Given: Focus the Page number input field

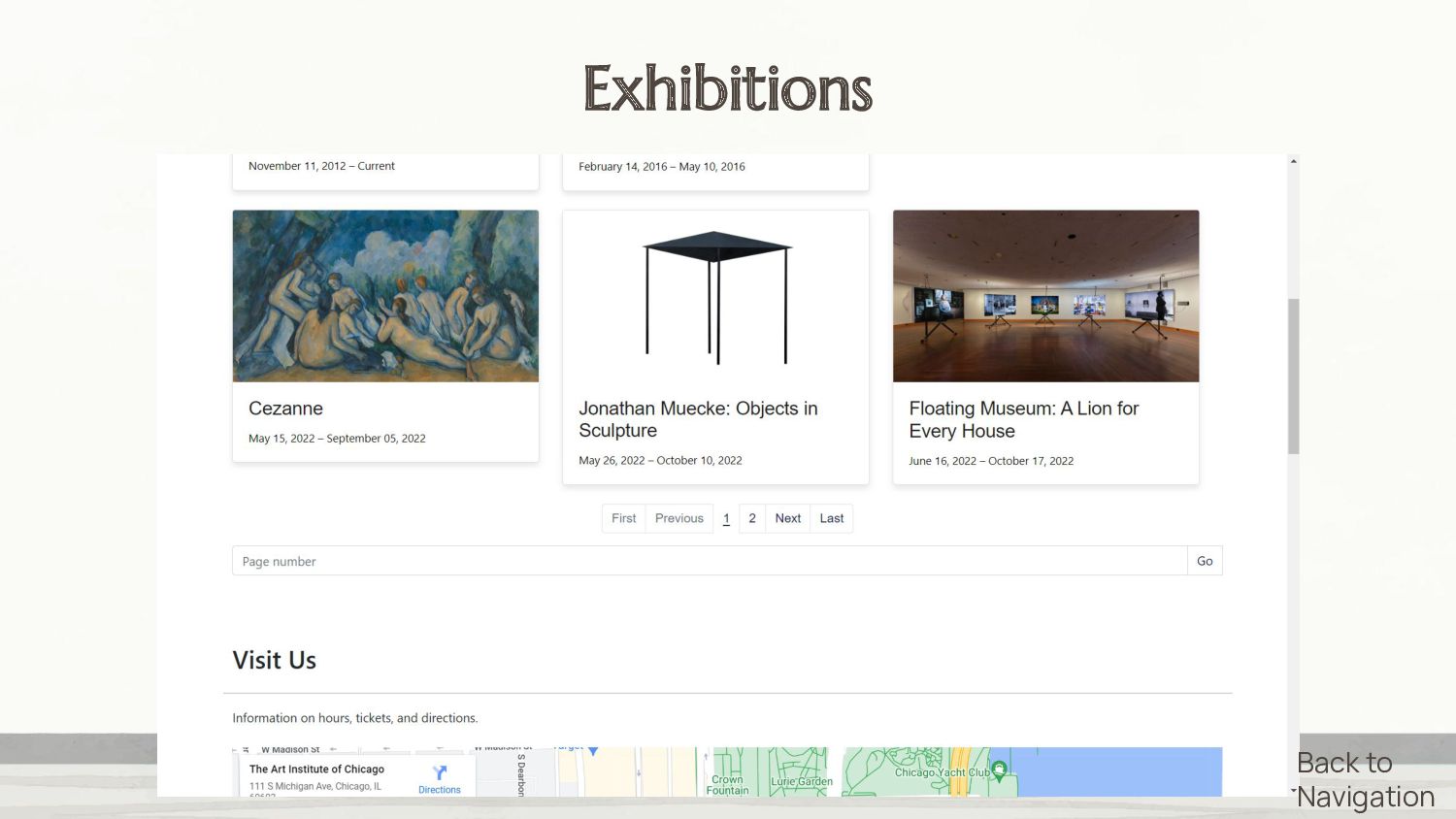Looking at the screenshot, I should point(710,561).
